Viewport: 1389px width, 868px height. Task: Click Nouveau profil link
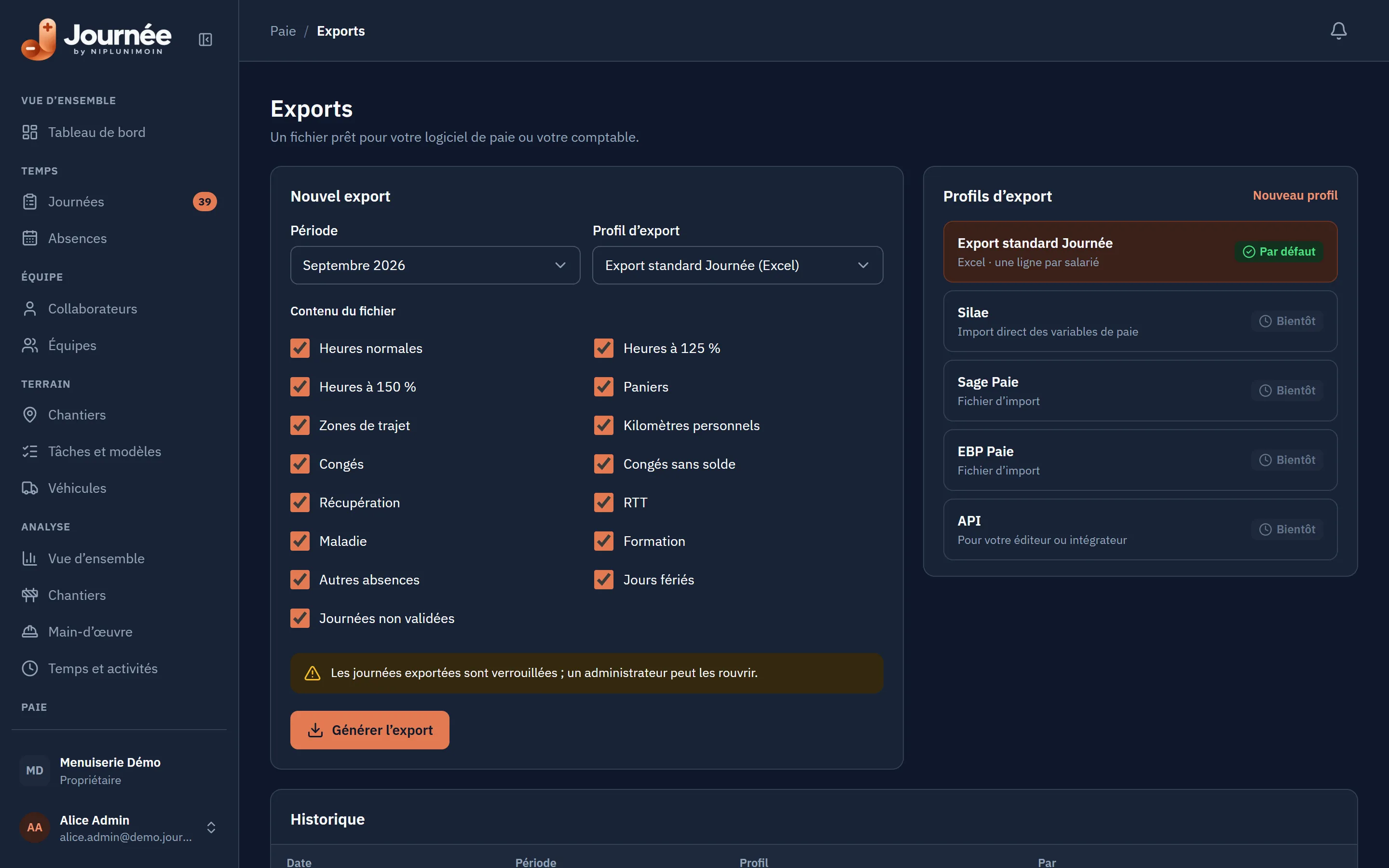point(1295,196)
